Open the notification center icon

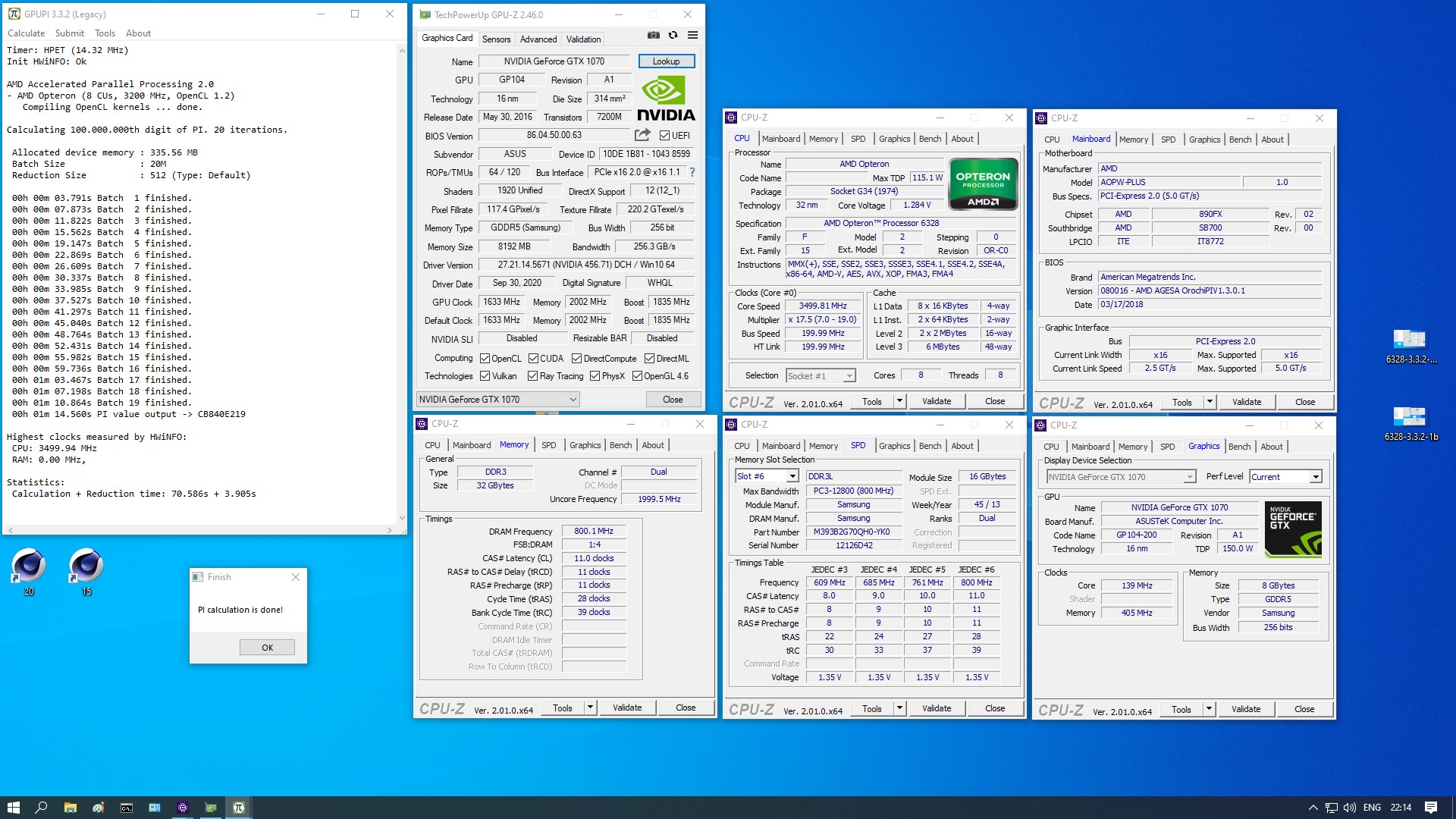(1431, 808)
